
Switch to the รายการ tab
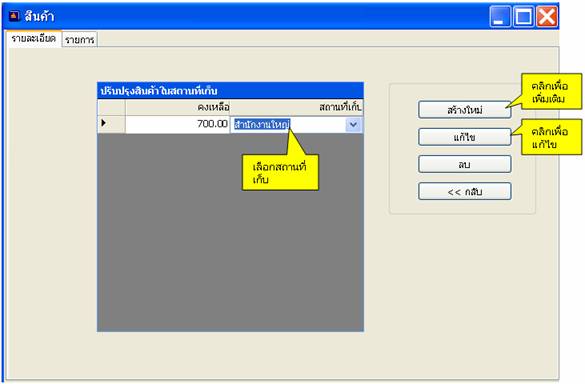point(79,40)
